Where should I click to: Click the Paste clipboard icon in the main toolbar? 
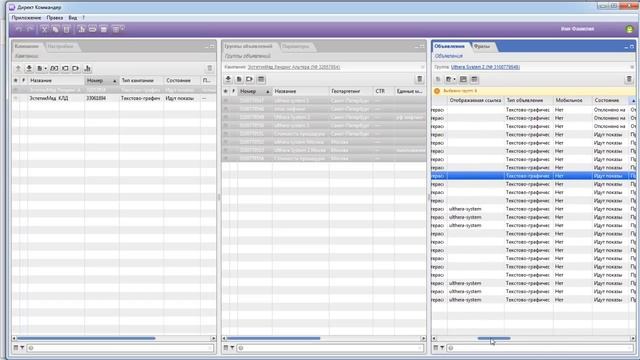[x=67, y=29]
